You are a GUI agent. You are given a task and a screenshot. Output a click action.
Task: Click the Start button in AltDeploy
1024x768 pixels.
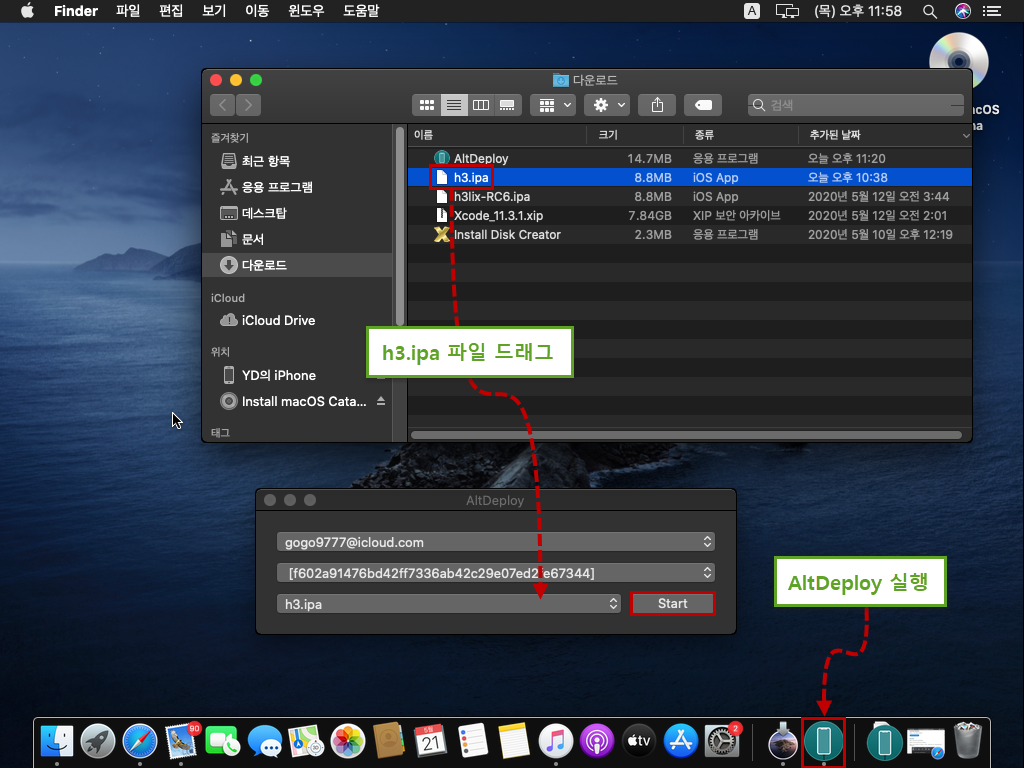(x=673, y=603)
